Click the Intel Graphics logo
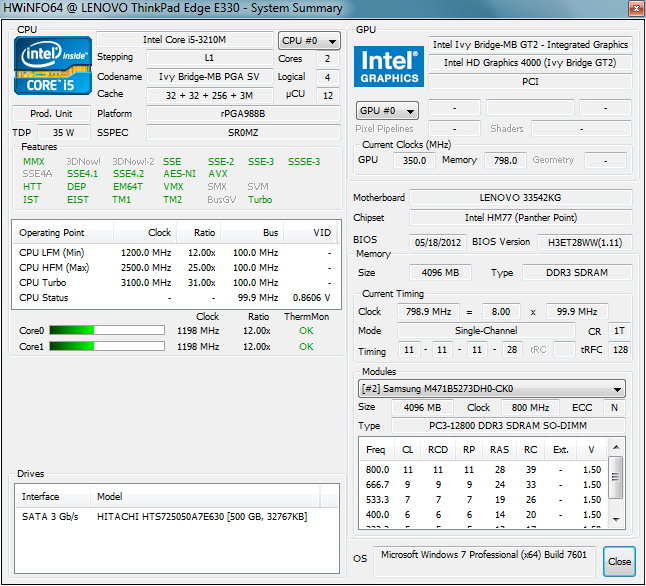 [388, 67]
